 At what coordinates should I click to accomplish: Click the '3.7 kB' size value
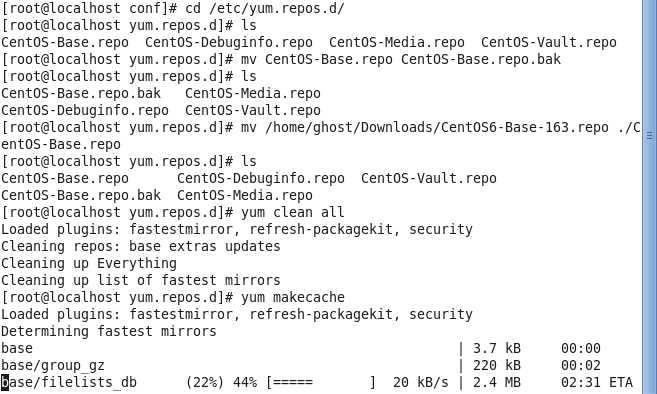click(497, 348)
